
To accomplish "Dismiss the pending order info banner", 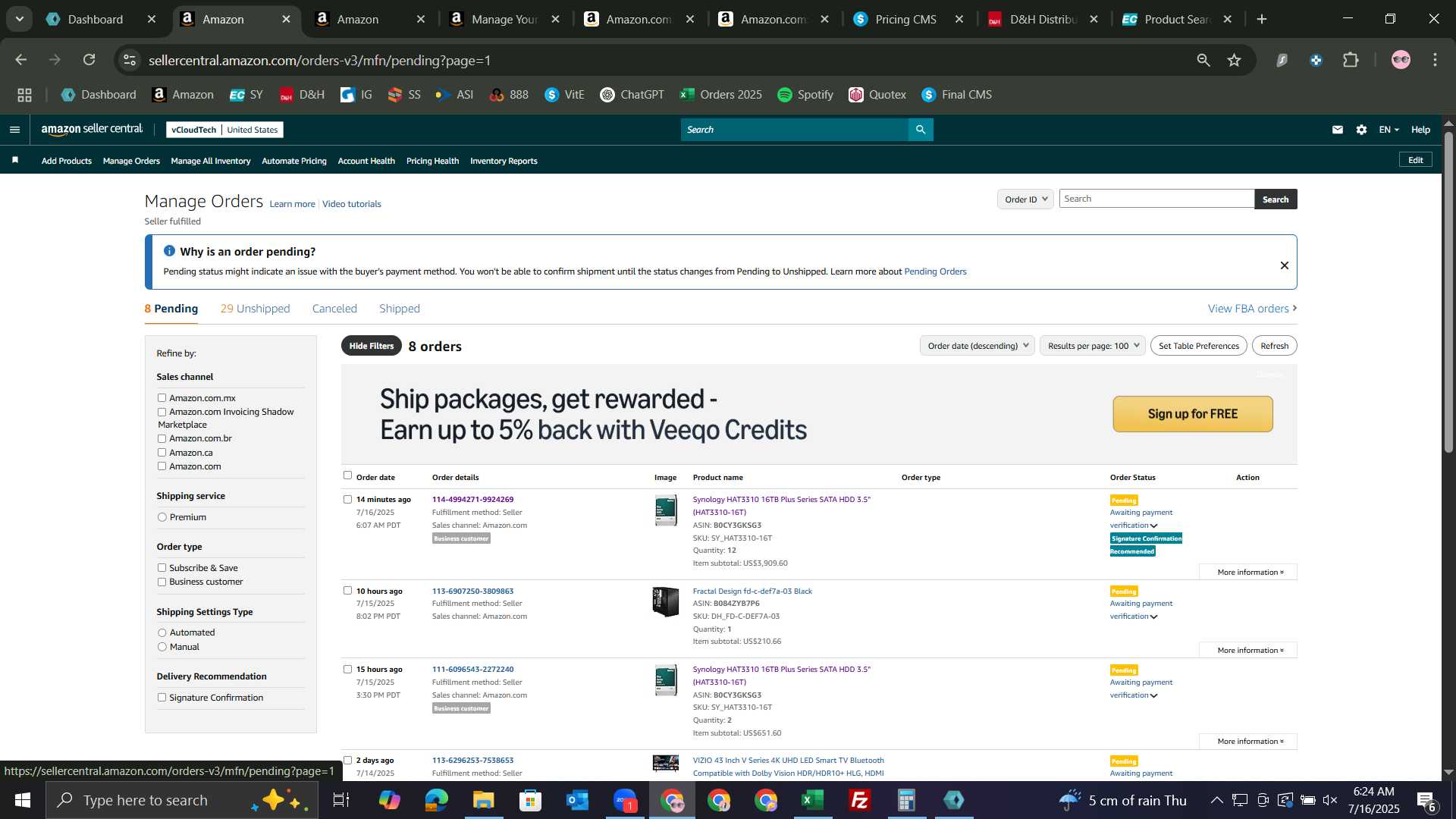I will (x=1285, y=265).
